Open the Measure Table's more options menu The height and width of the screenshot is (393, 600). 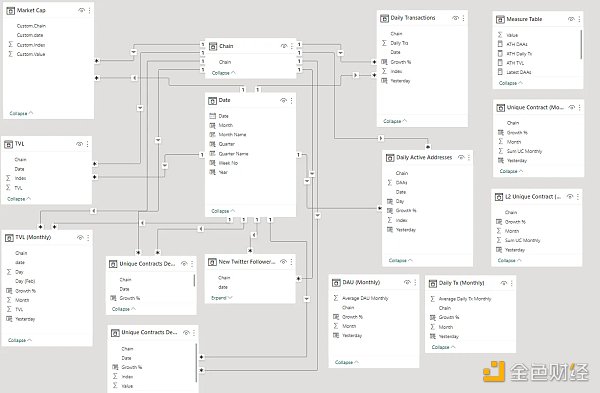(x=579, y=19)
